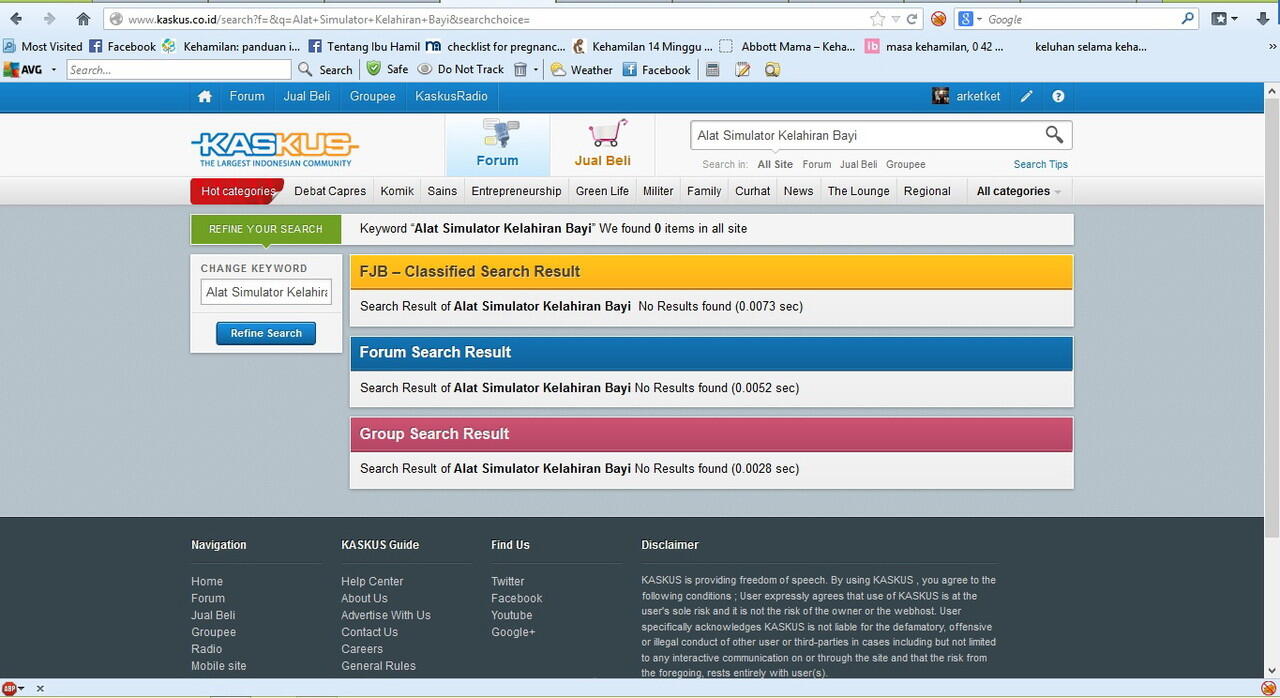
Task: Open the Komik category
Action: 397,191
